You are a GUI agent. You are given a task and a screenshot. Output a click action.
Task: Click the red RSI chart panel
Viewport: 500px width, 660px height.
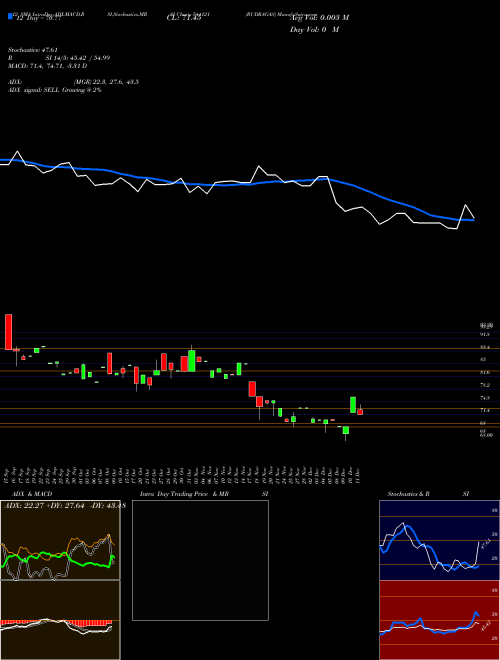pyautogui.click(x=439, y=620)
